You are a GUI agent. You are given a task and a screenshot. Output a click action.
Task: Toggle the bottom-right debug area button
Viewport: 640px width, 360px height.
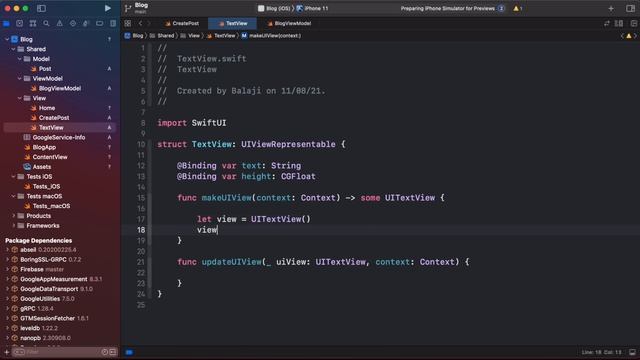tap(632, 352)
